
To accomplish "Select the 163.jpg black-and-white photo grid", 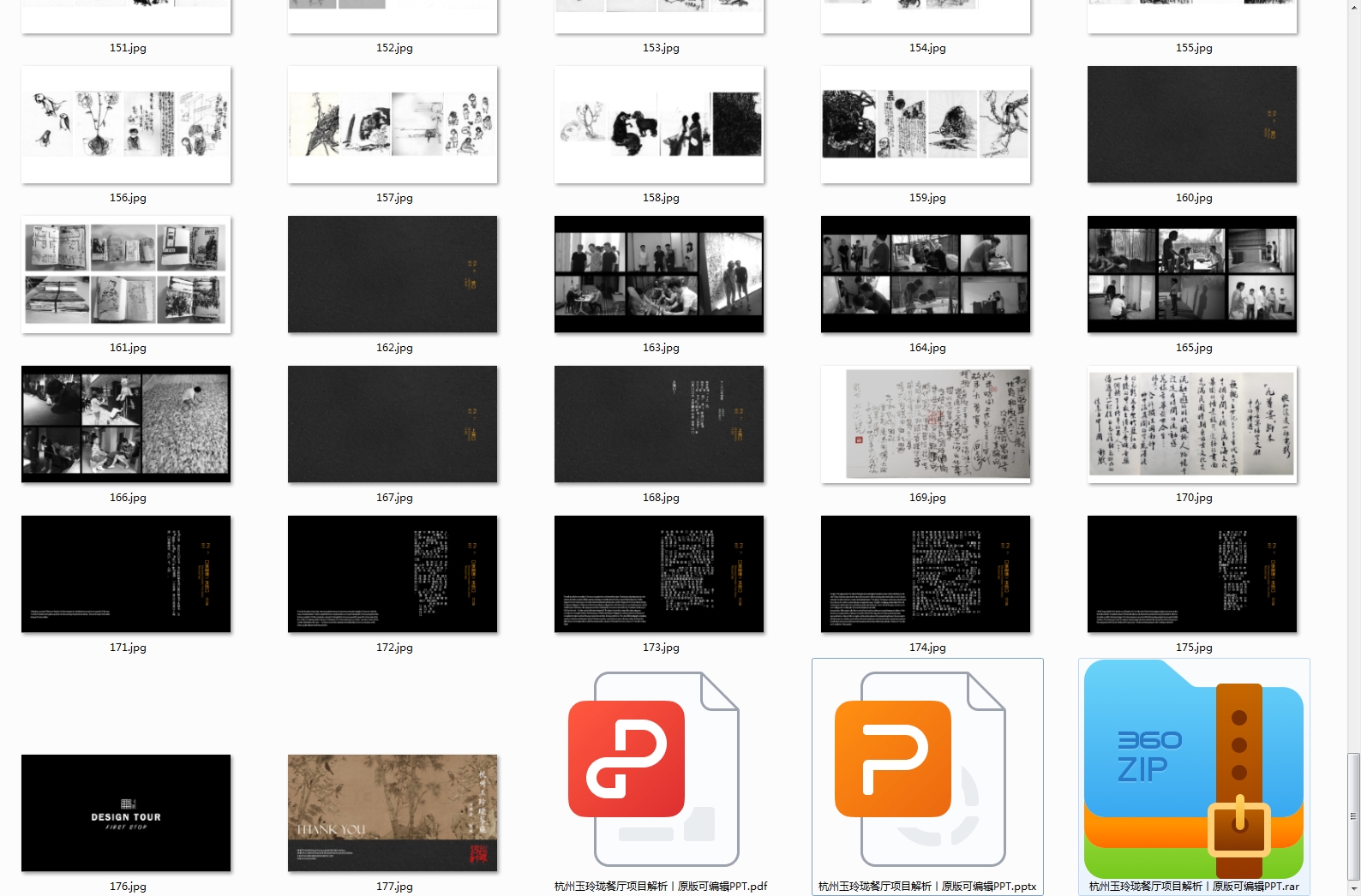I will click(x=659, y=274).
